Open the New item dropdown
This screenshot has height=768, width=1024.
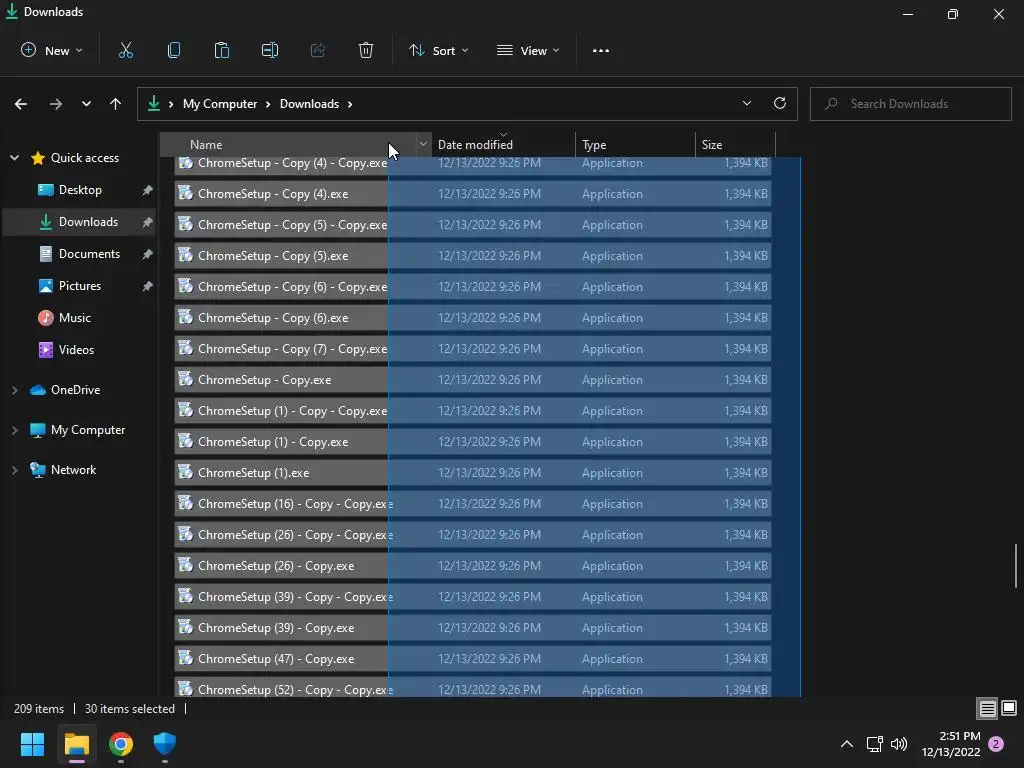[x=52, y=50]
